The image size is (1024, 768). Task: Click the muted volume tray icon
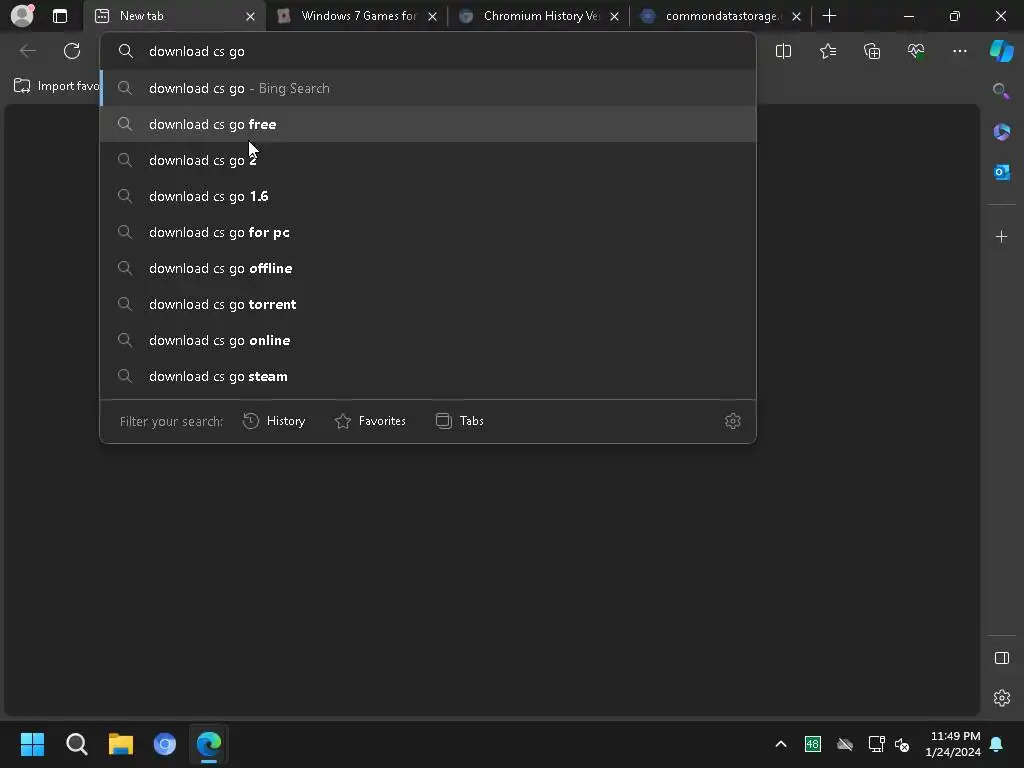902,744
